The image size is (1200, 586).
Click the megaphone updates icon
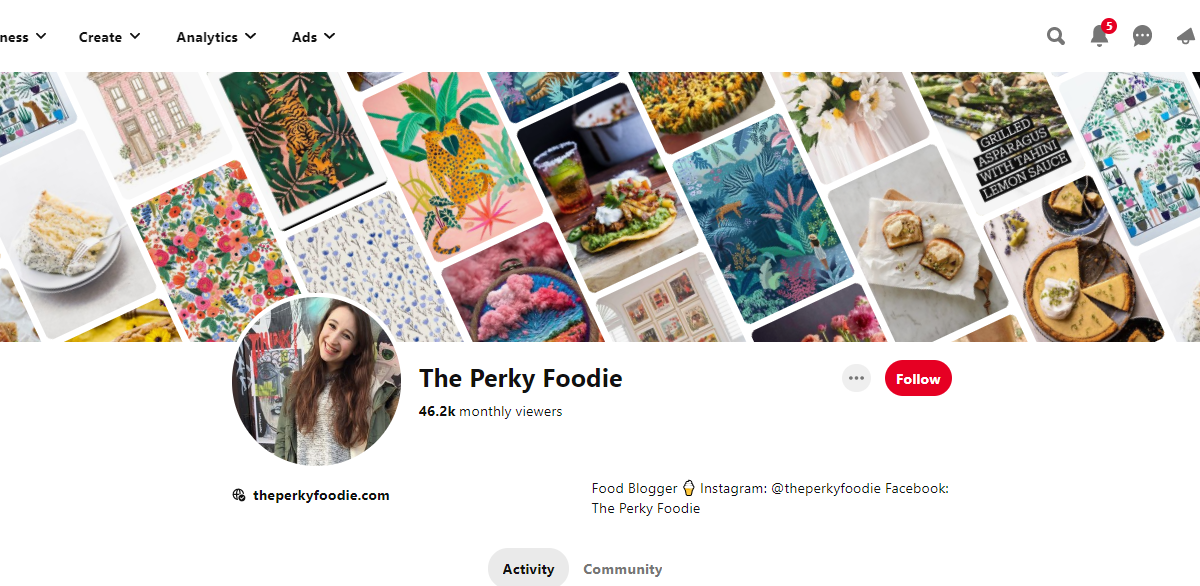pos(1187,37)
